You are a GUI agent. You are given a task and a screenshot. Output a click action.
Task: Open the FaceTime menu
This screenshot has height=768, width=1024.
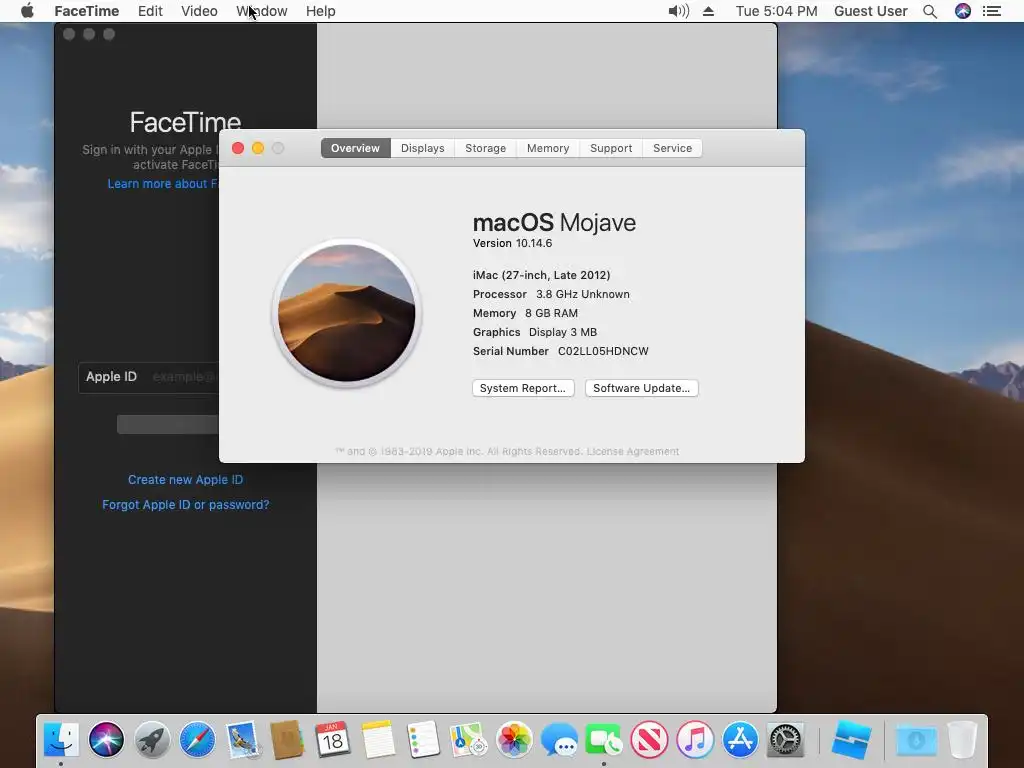[x=86, y=11]
